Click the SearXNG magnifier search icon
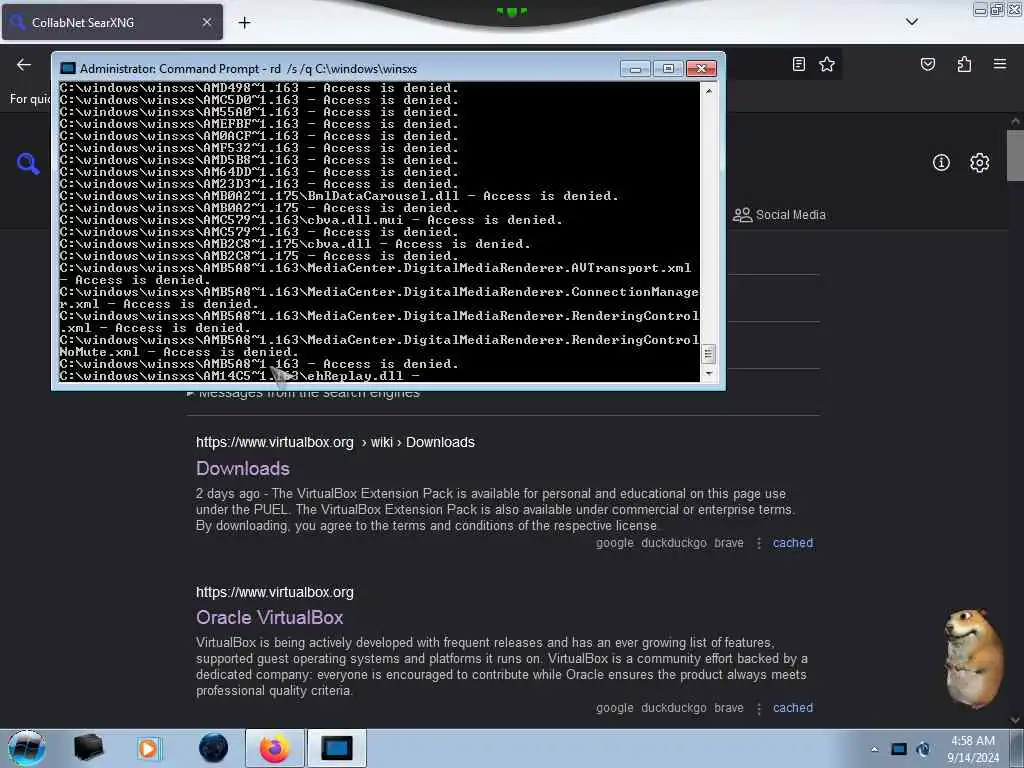The image size is (1024, 768). pos(28,163)
